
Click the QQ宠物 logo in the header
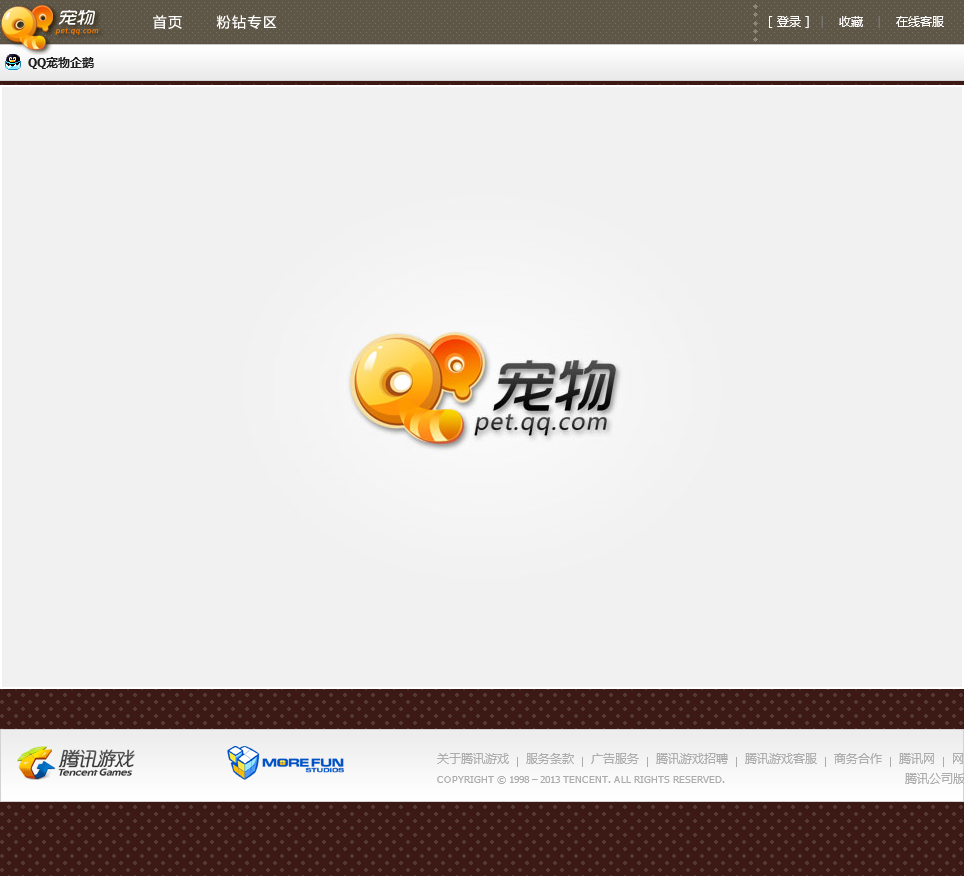pyautogui.click(x=50, y=26)
